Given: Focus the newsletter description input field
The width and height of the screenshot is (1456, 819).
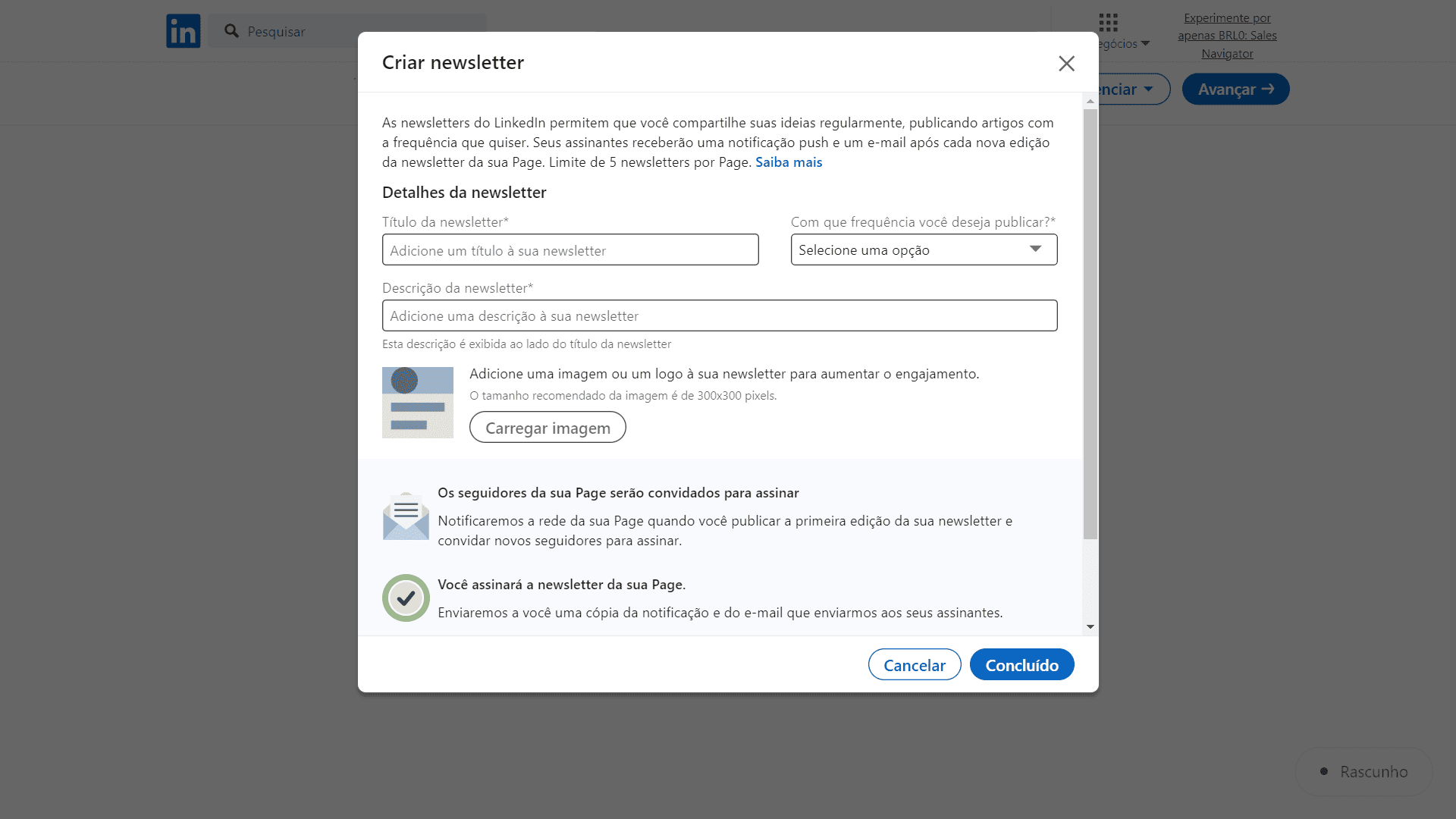Looking at the screenshot, I should point(719,316).
